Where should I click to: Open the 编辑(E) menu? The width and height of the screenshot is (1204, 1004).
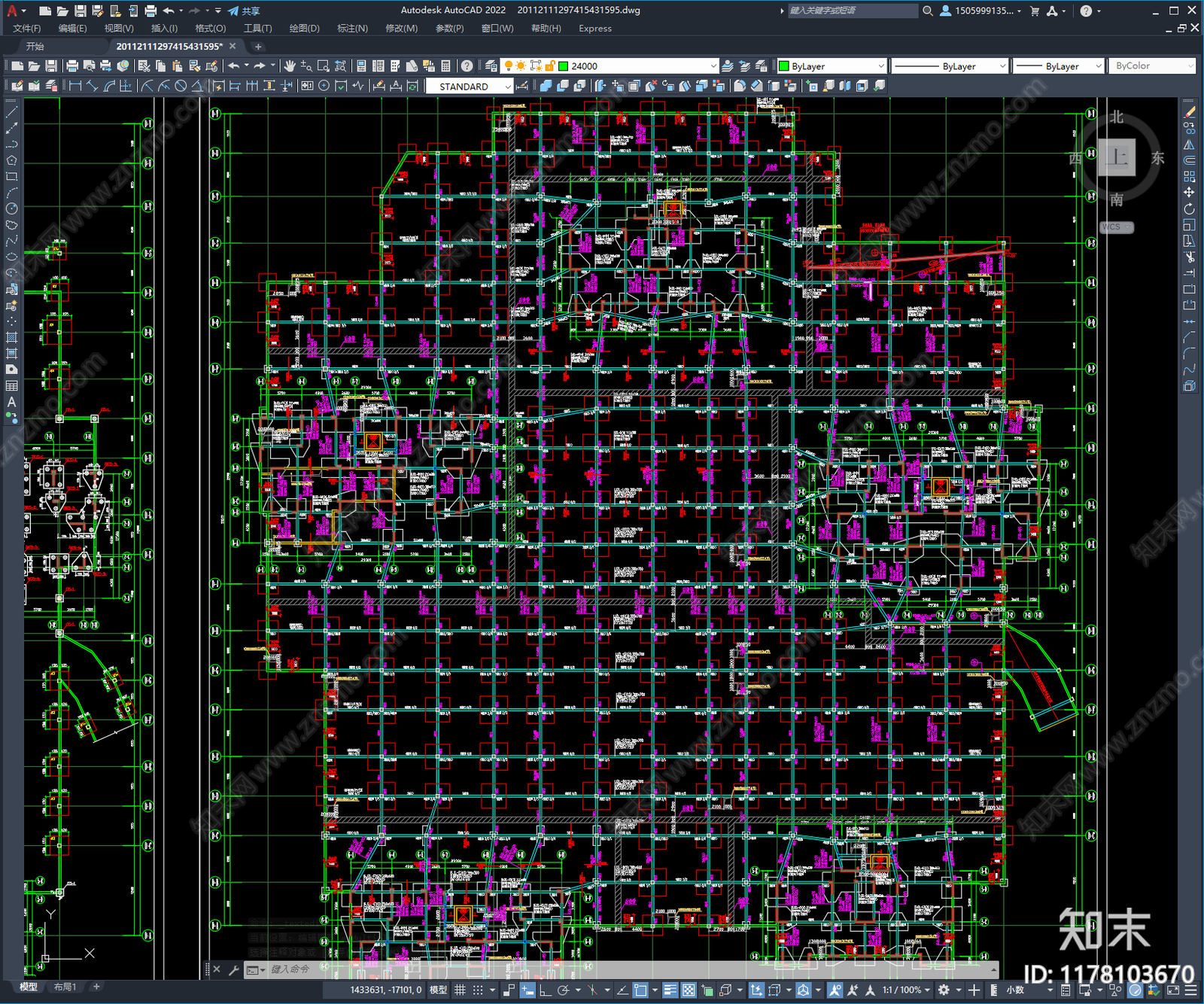tap(72, 29)
